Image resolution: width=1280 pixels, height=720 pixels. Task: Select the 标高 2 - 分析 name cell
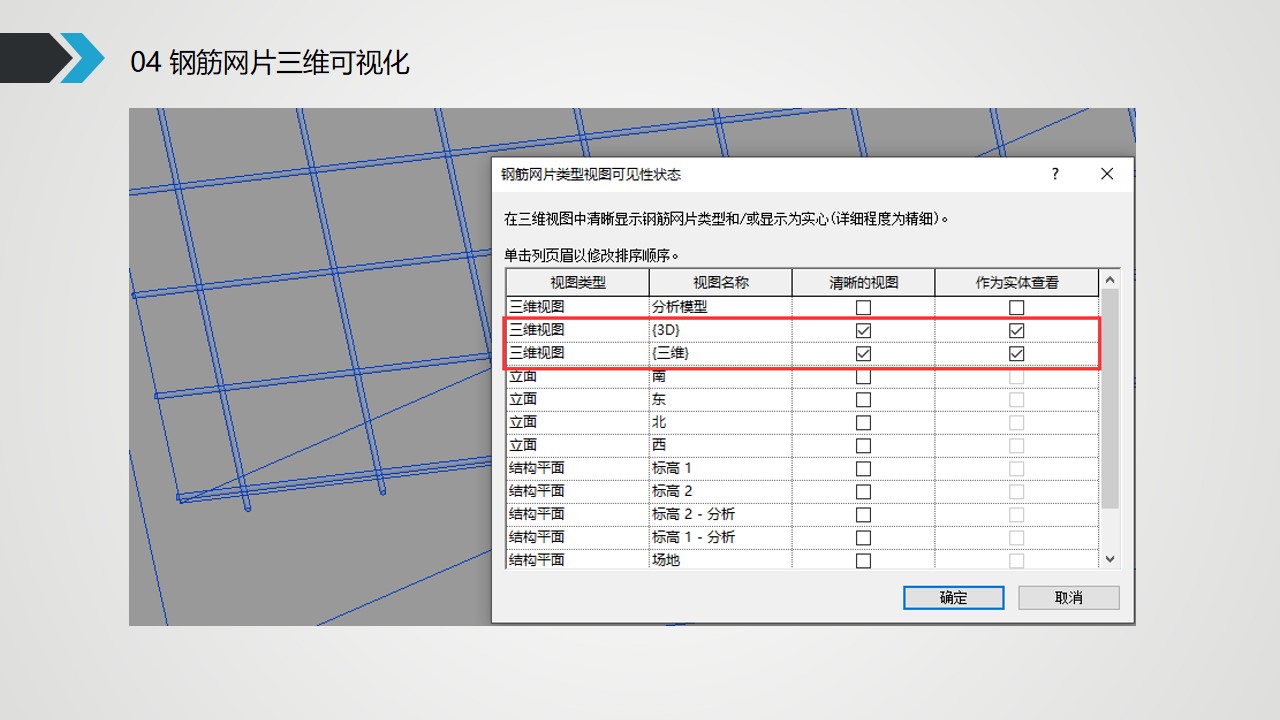click(721, 514)
